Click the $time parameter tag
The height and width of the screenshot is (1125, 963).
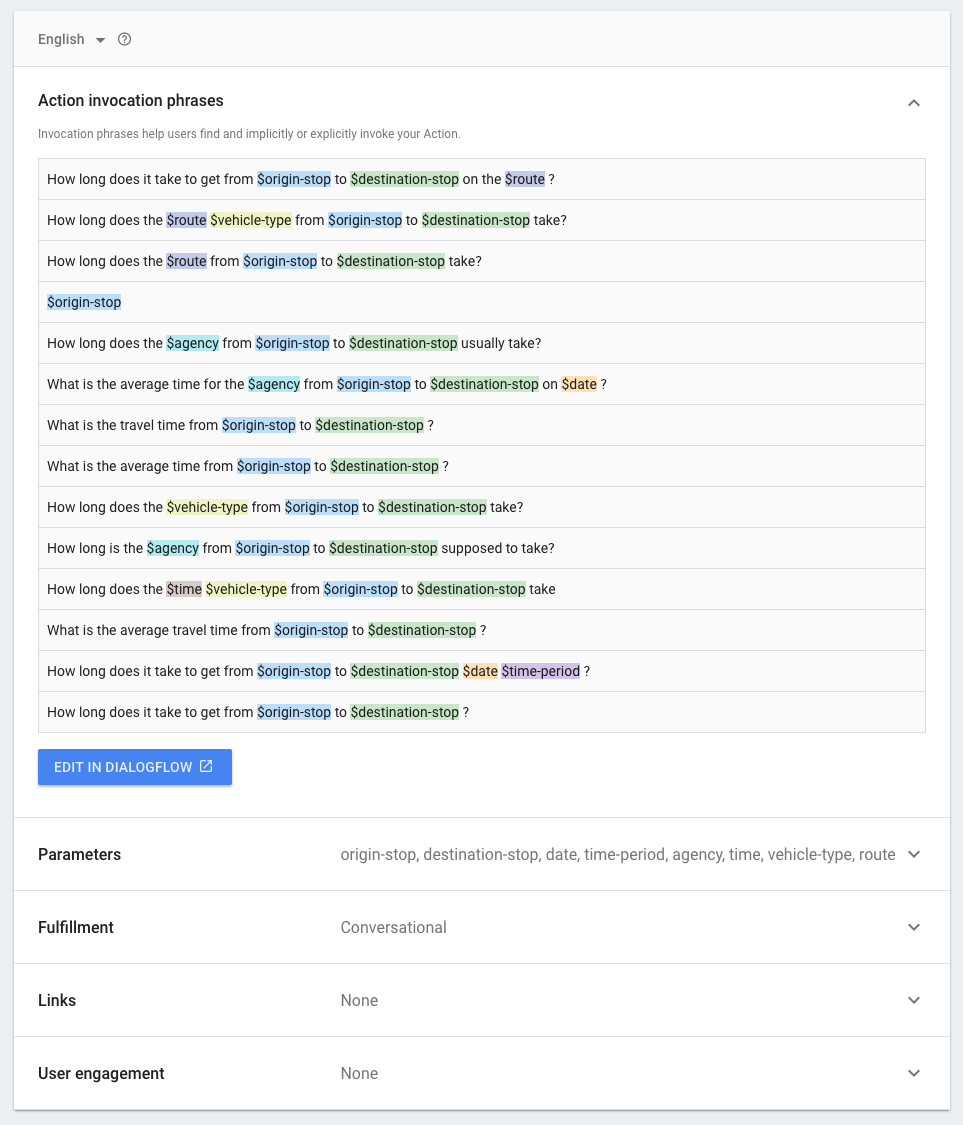pyautogui.click(x=184, y=589)
